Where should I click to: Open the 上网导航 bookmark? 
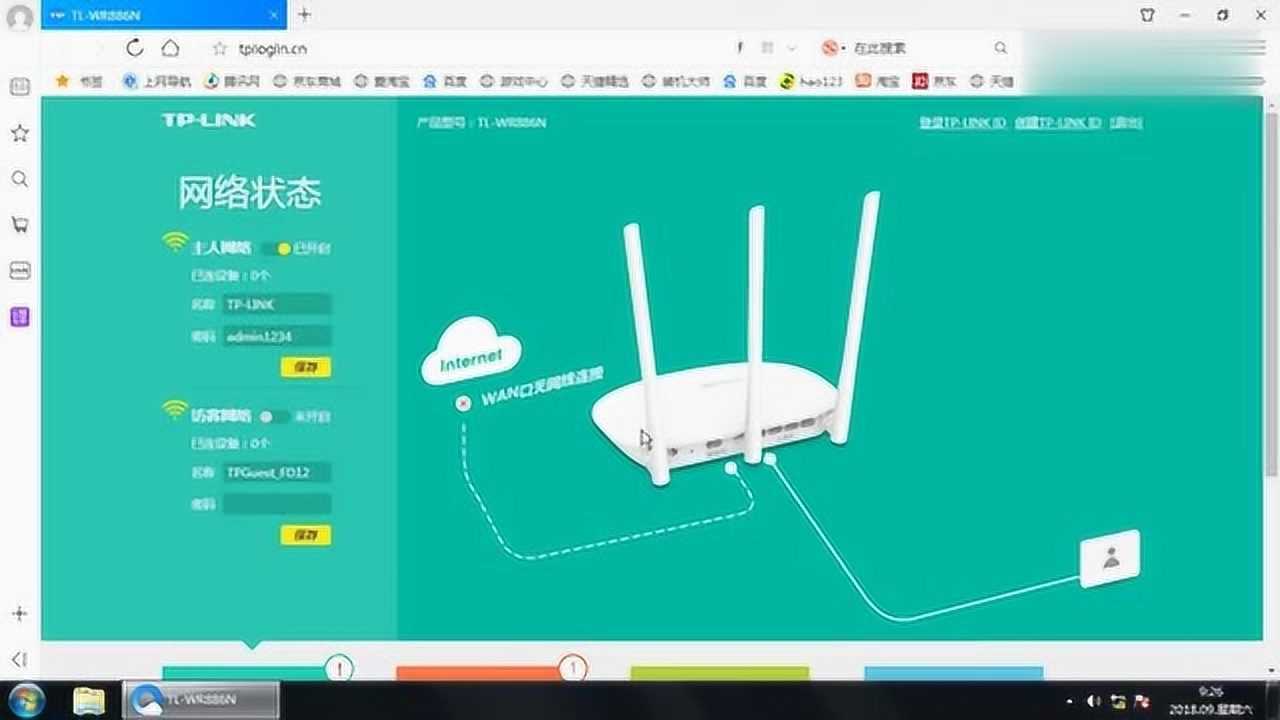(x=158, y=81)
